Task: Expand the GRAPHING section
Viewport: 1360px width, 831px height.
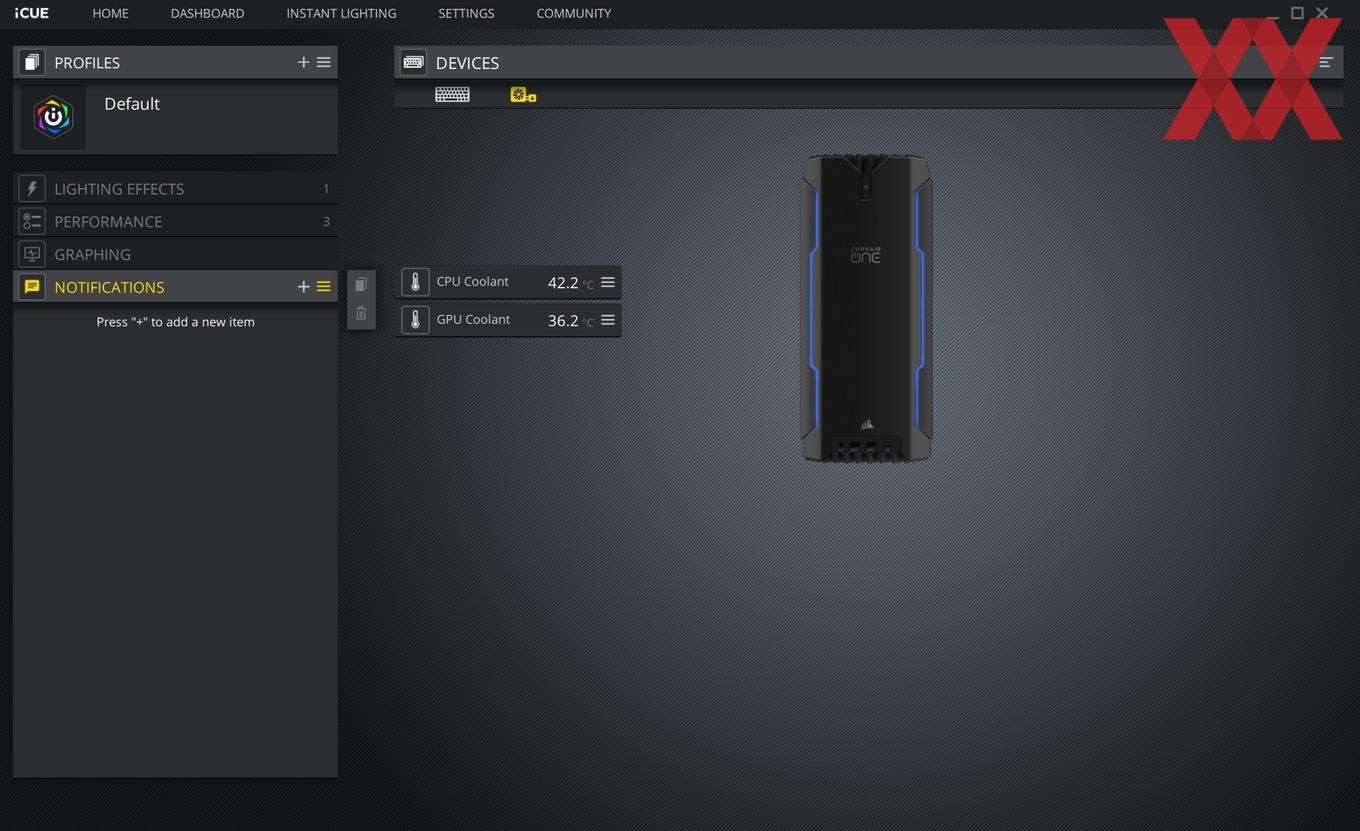Action: [92, 255]
